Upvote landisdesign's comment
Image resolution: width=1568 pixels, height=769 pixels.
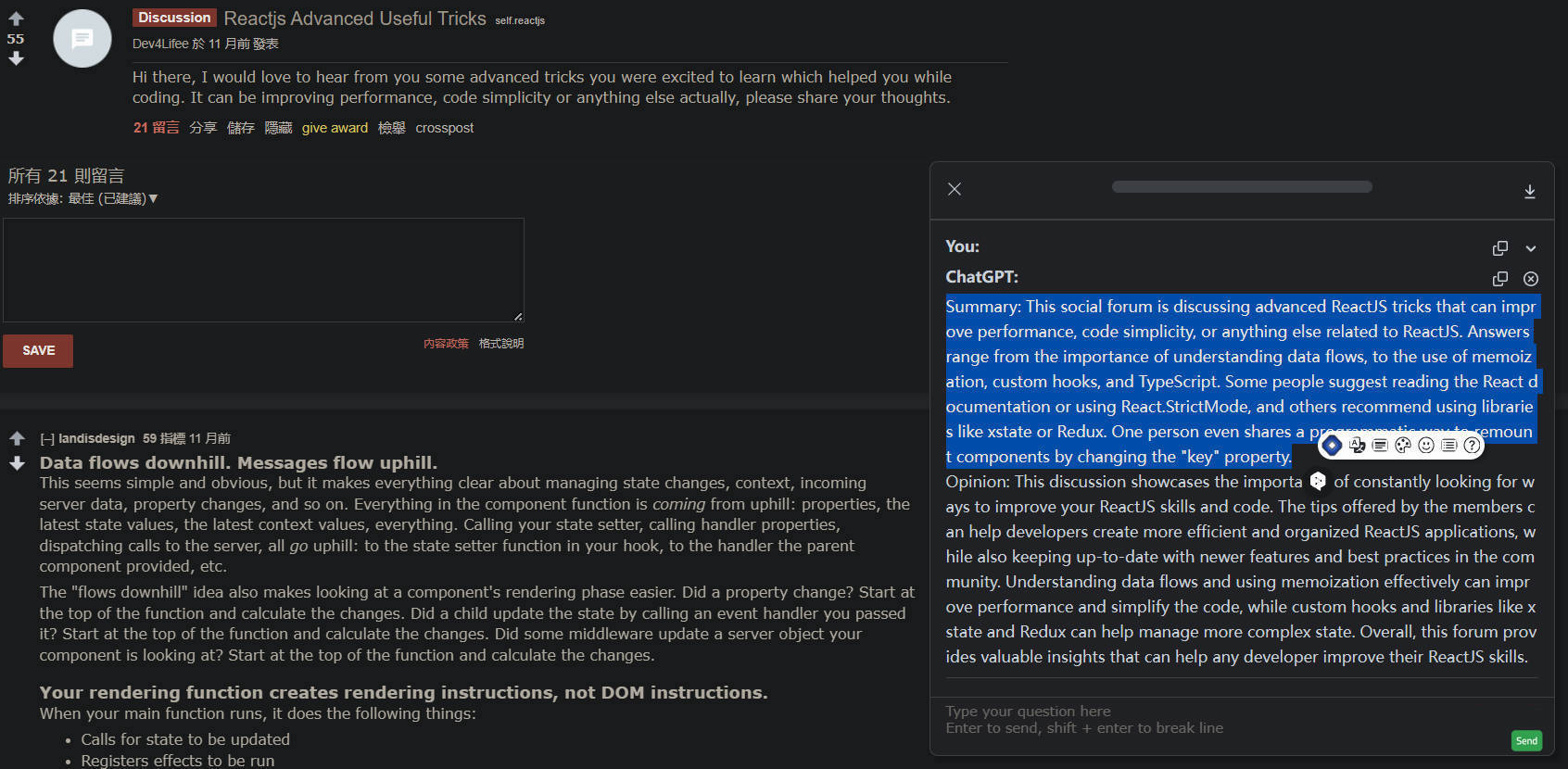(16, 436)
